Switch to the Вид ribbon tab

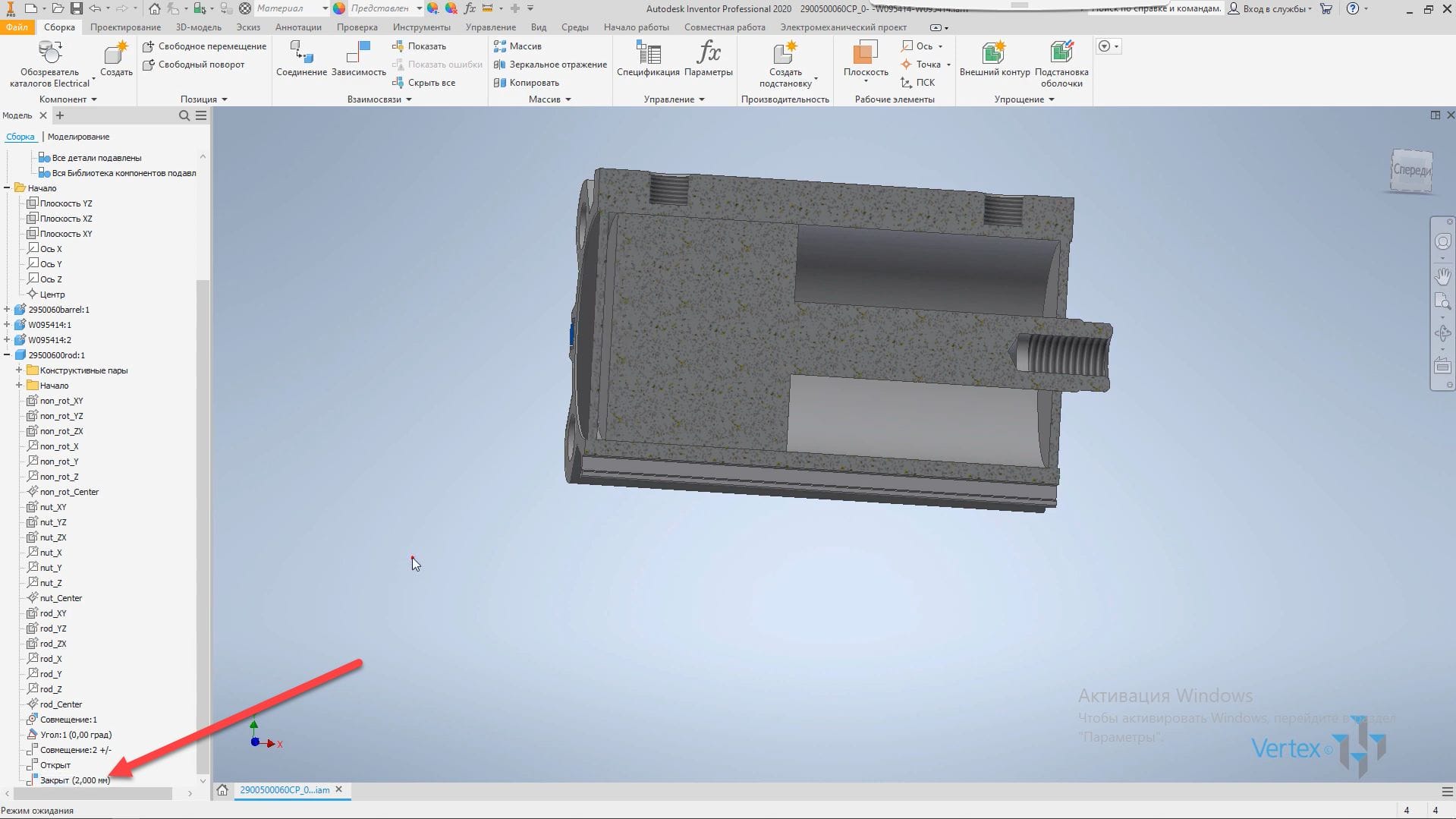tap(538, 27)
